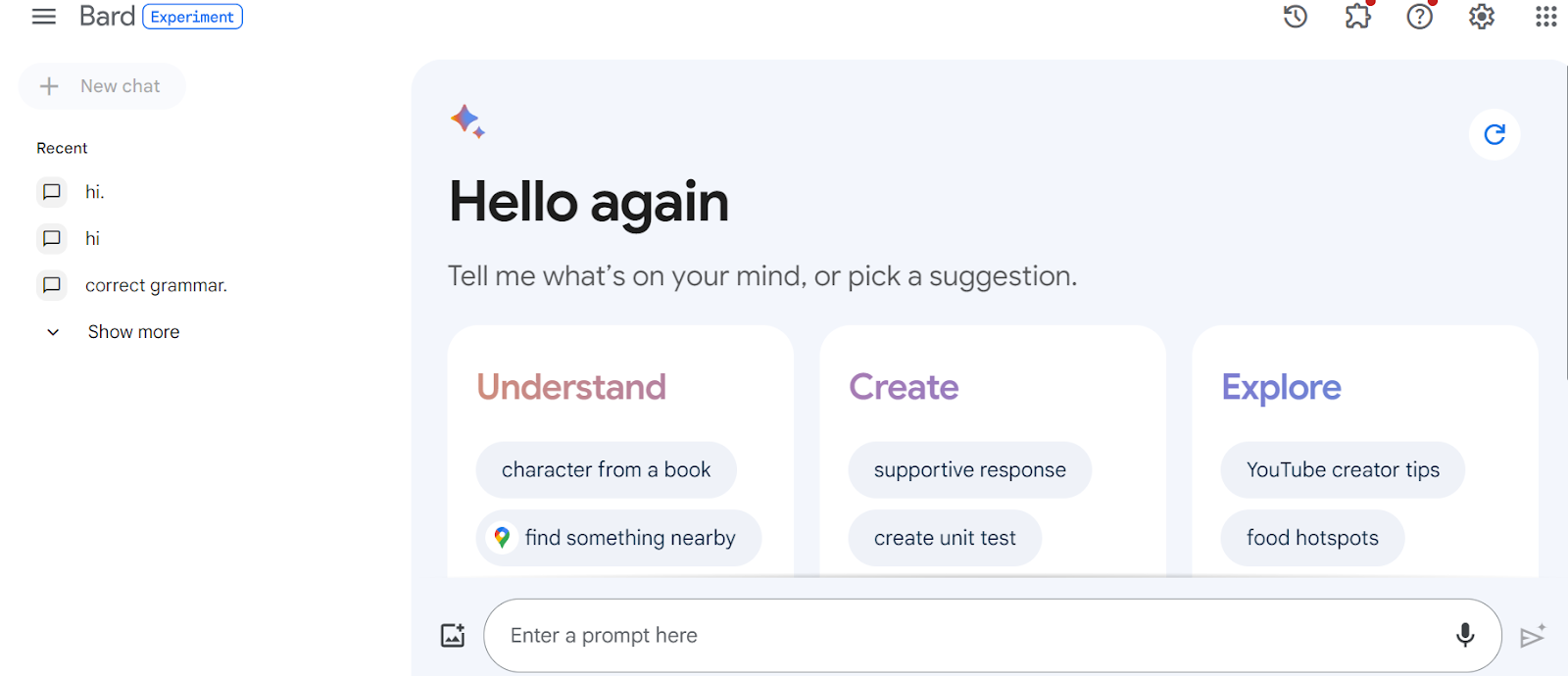Screen dimensions: 1568x676
Task: Pick the "supportive response" suggestion
Action: point(969,470)
